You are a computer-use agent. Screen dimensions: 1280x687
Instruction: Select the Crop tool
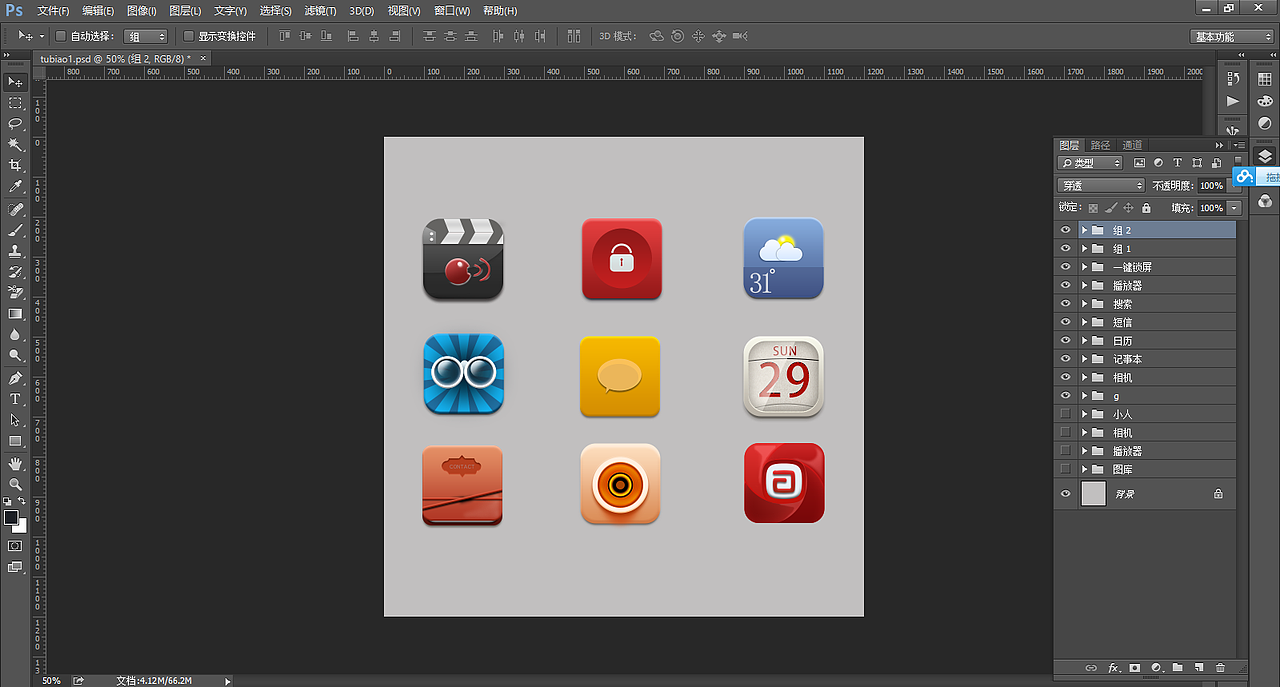coord(15,166)
